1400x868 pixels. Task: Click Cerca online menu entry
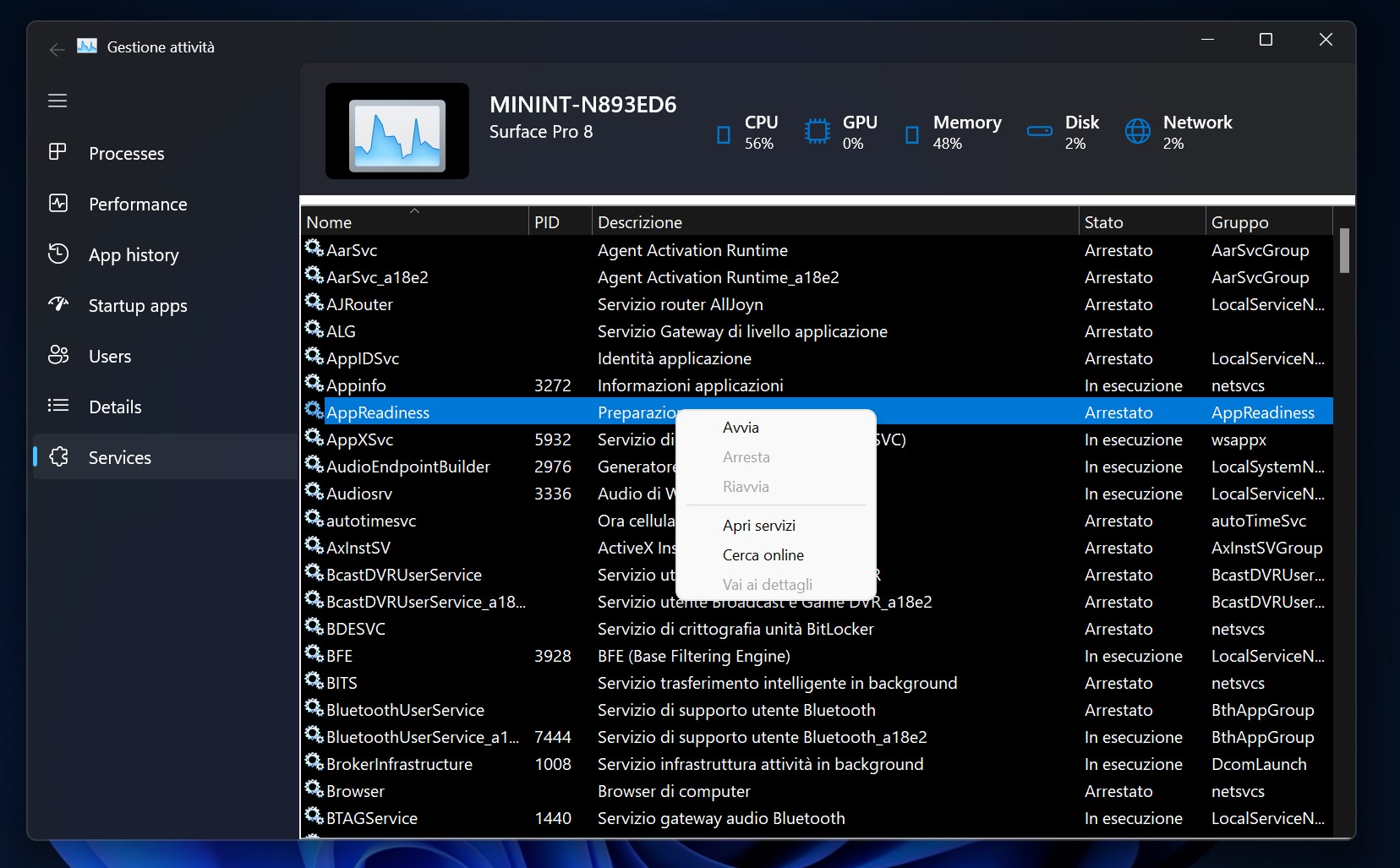pos(763,555)
